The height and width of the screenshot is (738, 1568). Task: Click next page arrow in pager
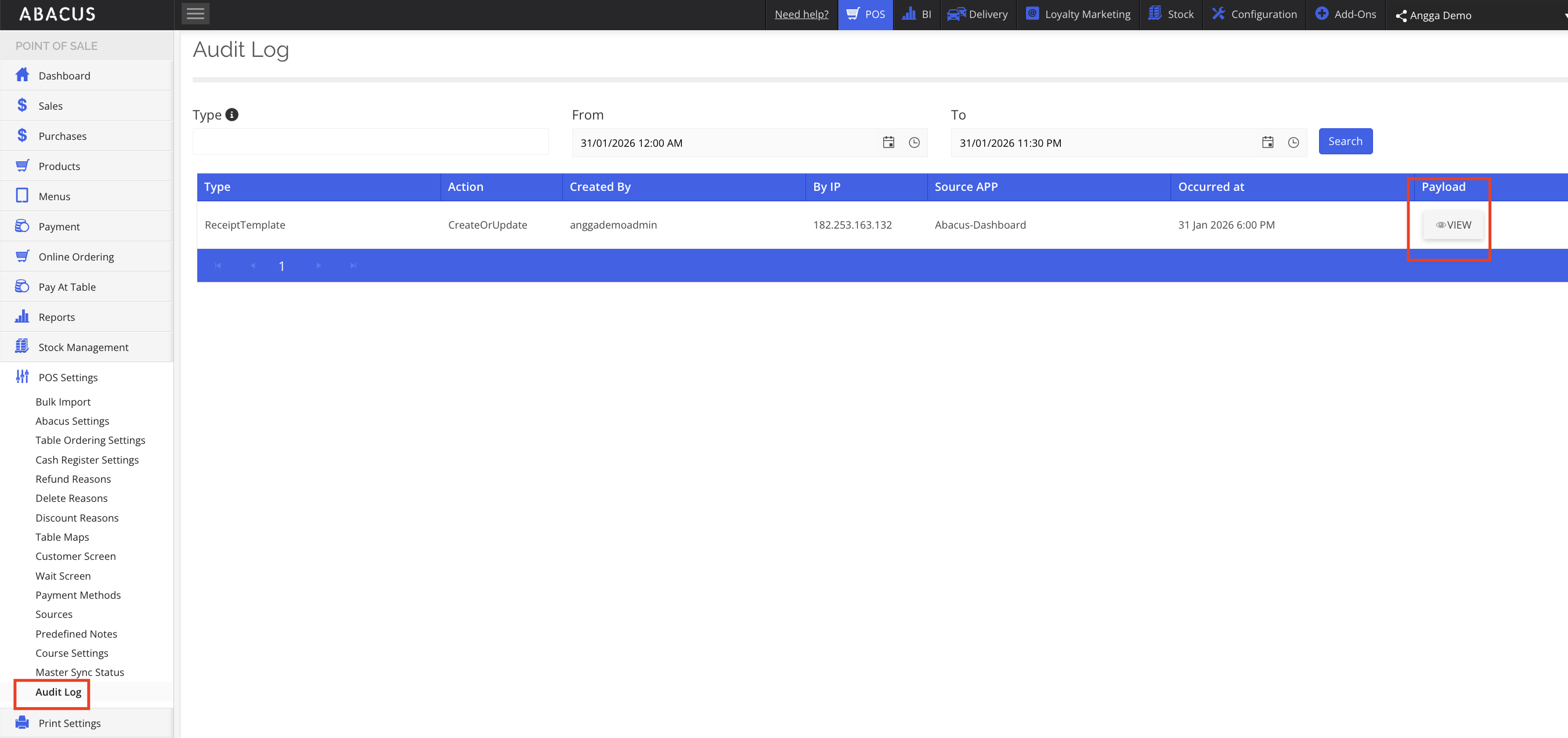tap(319, 266)
